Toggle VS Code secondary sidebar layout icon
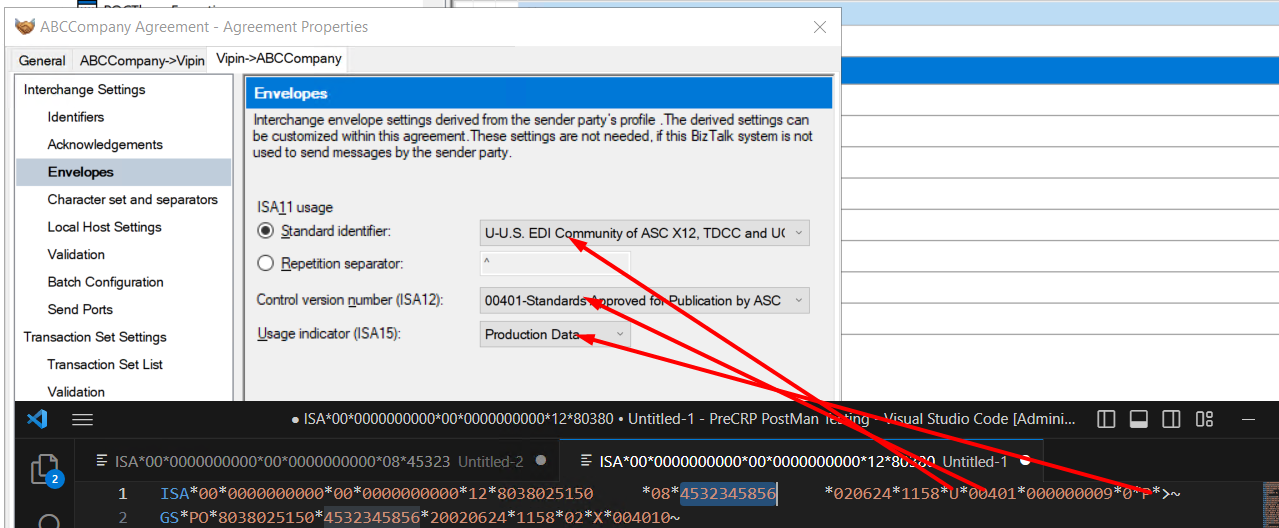 click(1171, 419)
